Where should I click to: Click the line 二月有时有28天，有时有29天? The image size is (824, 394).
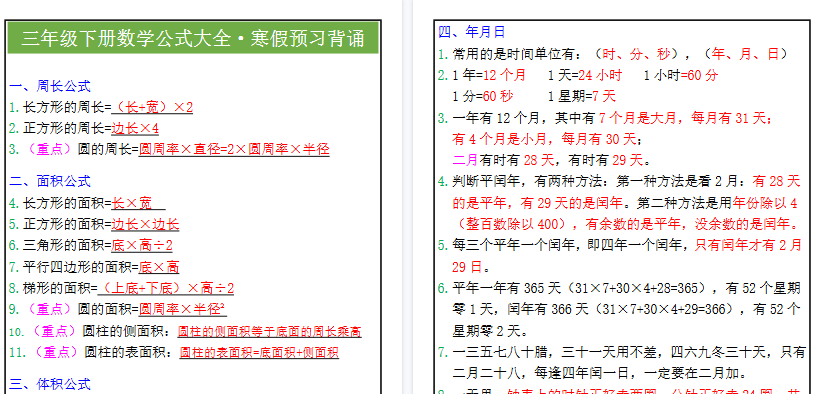(552, 160)
